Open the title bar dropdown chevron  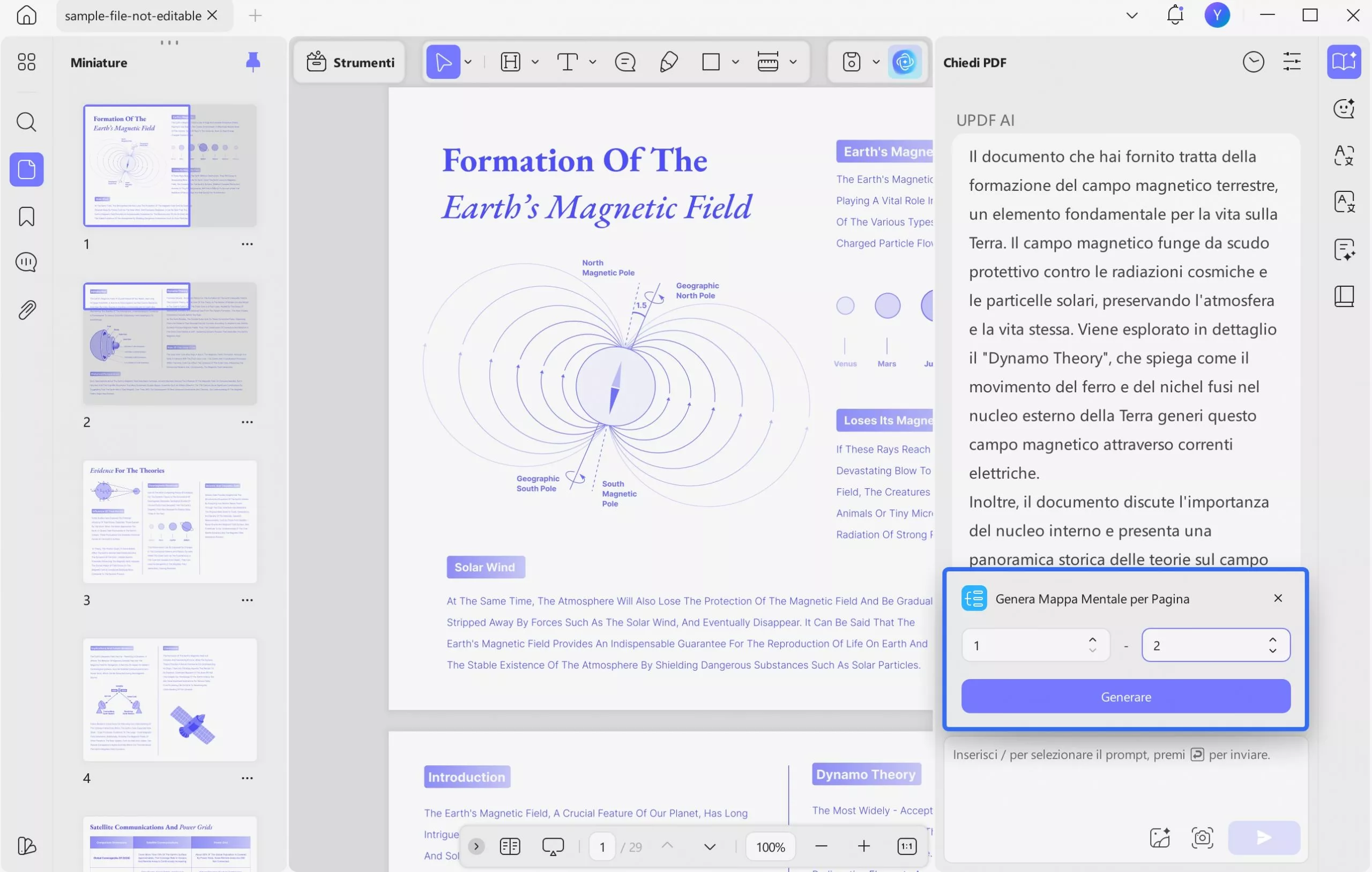(1131, 16)
